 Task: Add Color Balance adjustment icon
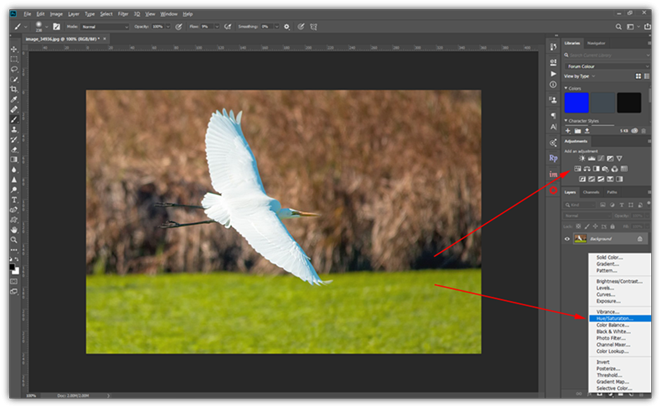click(x=587, y=169)
